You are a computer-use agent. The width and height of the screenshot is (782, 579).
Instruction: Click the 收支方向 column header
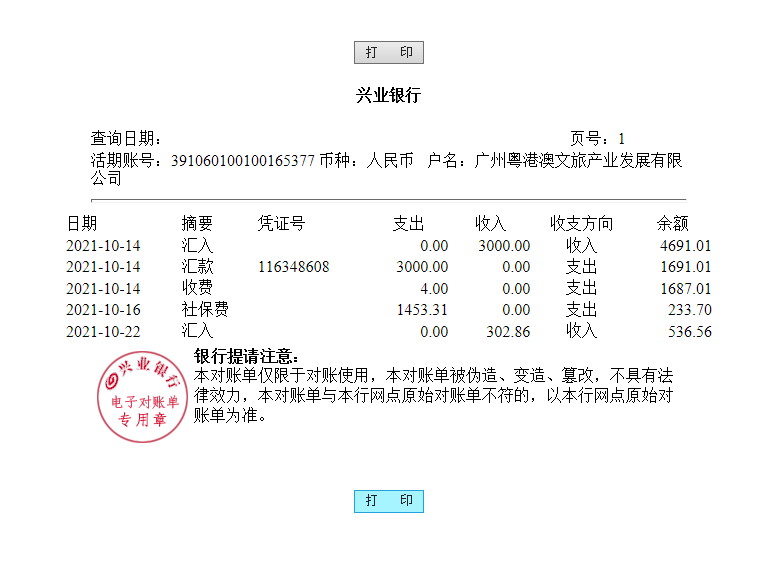582,223
